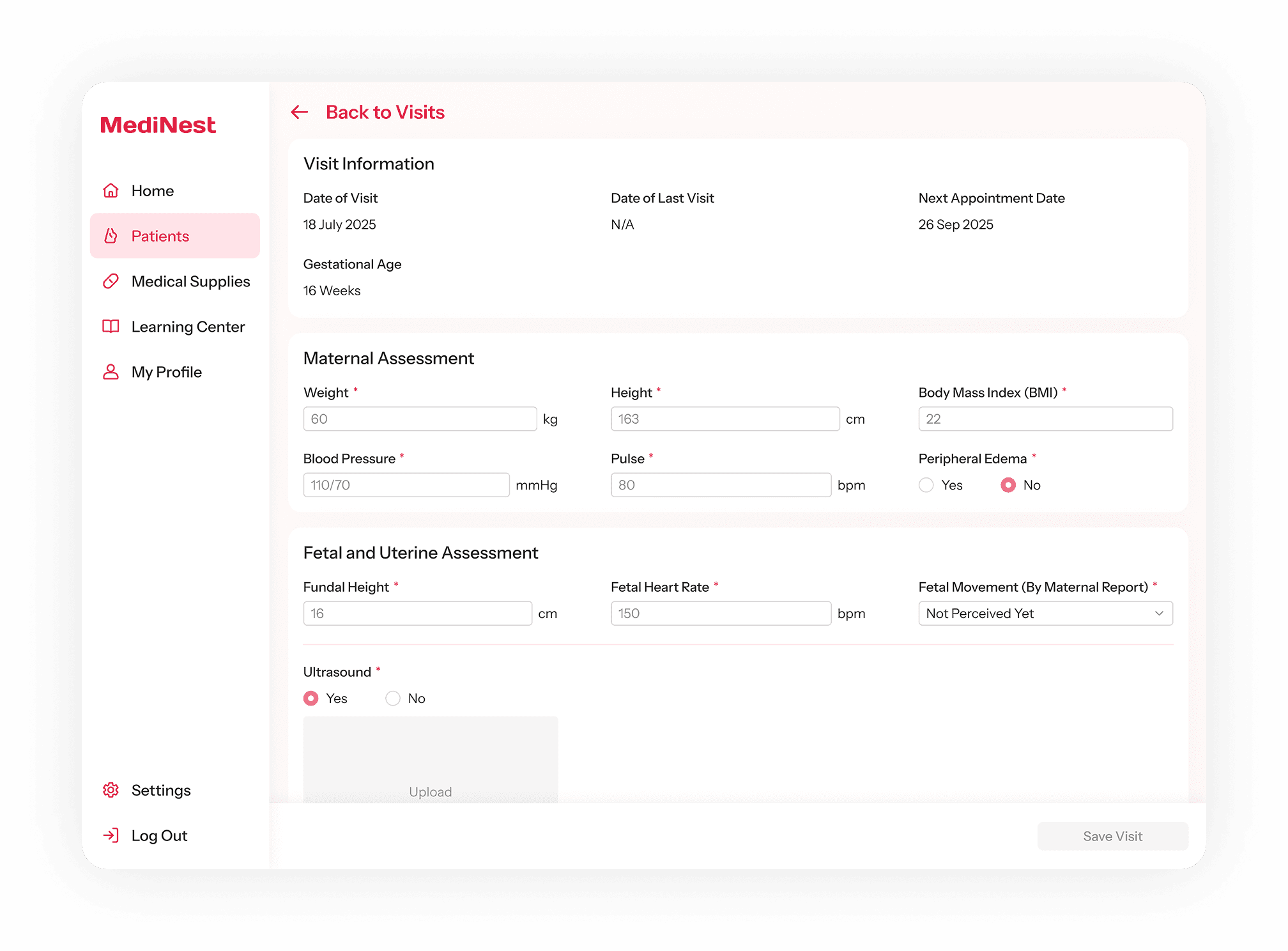This screenshot has height=951, width=1288.
Task: Go to Learning Center page
Action: click(188, 327)
